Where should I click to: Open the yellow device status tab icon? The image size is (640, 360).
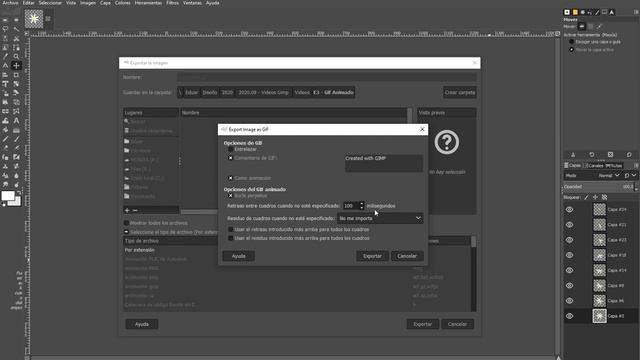575,12
